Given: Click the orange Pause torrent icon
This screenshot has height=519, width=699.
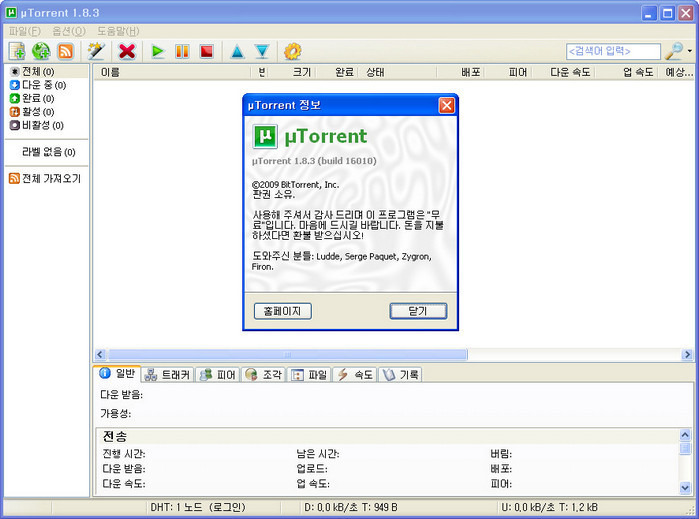Looking at the screenshot, I should [x=182, y=51].
